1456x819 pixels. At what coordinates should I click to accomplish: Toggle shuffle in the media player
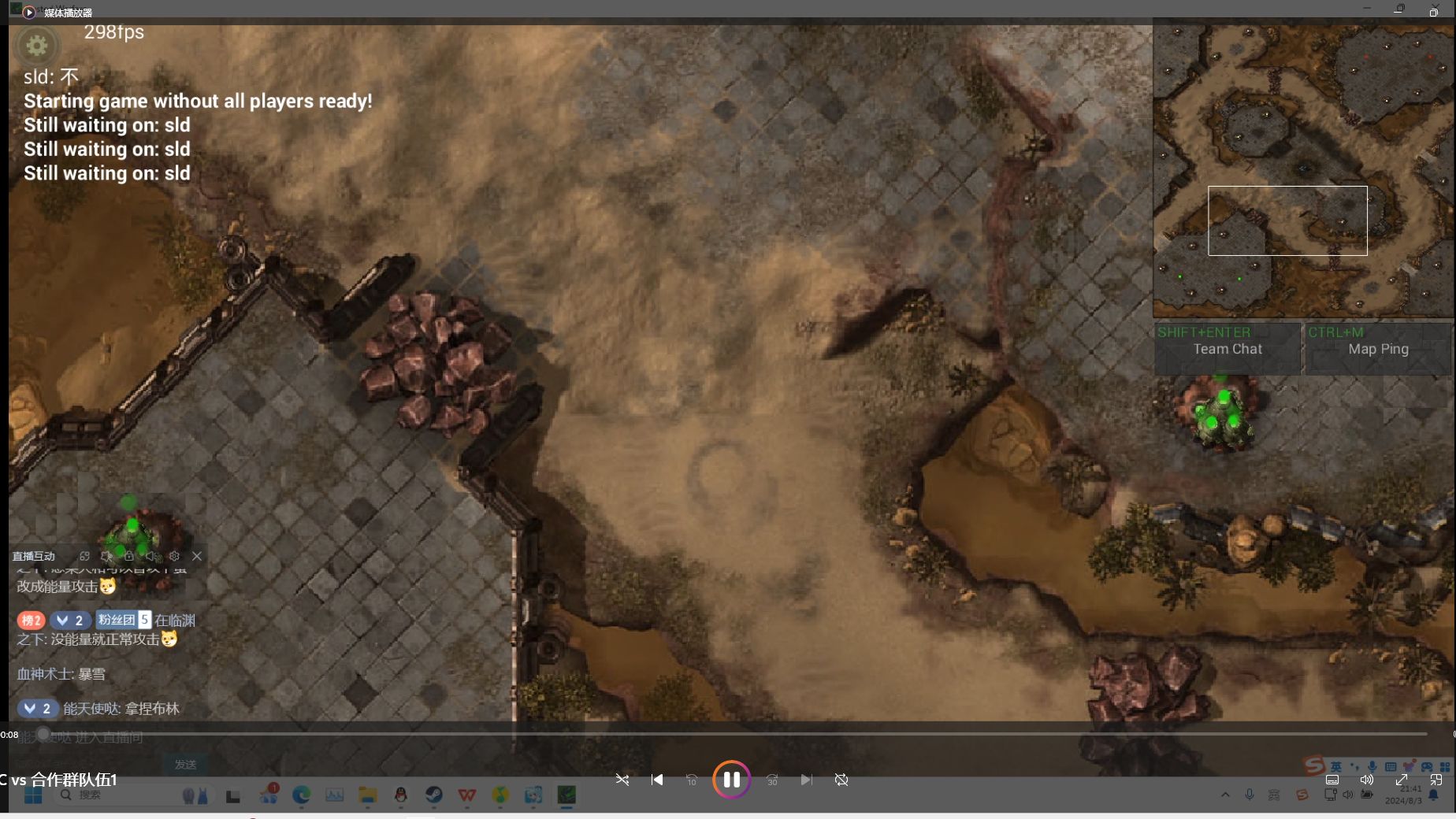622,780
